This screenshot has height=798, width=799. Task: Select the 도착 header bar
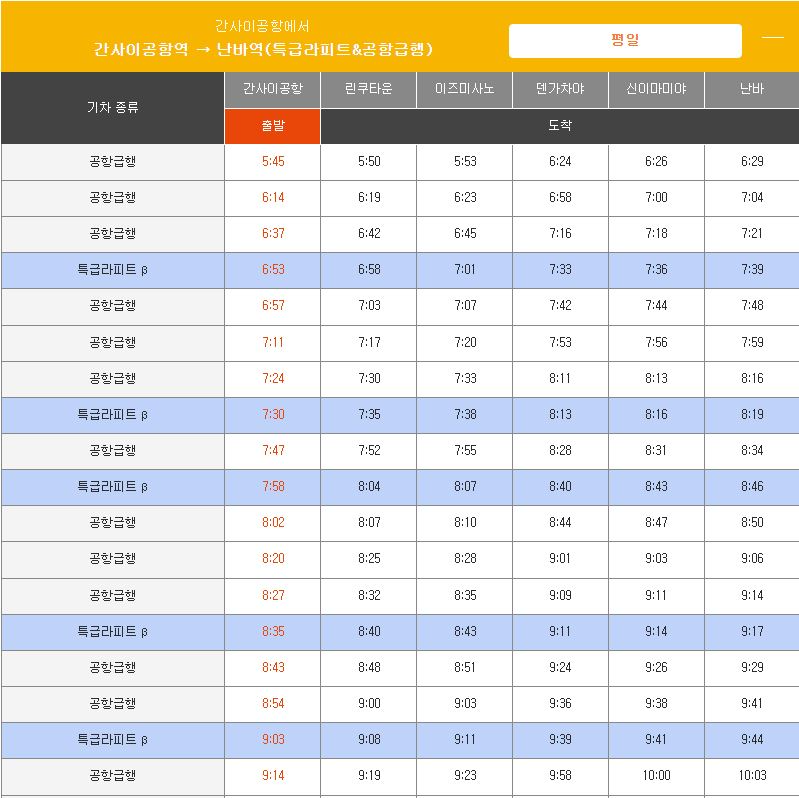(560, 126)
